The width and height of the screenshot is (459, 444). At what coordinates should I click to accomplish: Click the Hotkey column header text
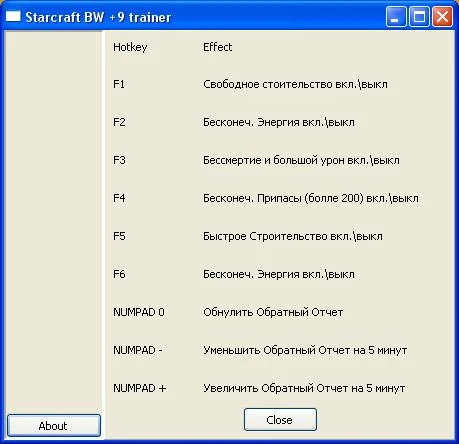(130, 47)
